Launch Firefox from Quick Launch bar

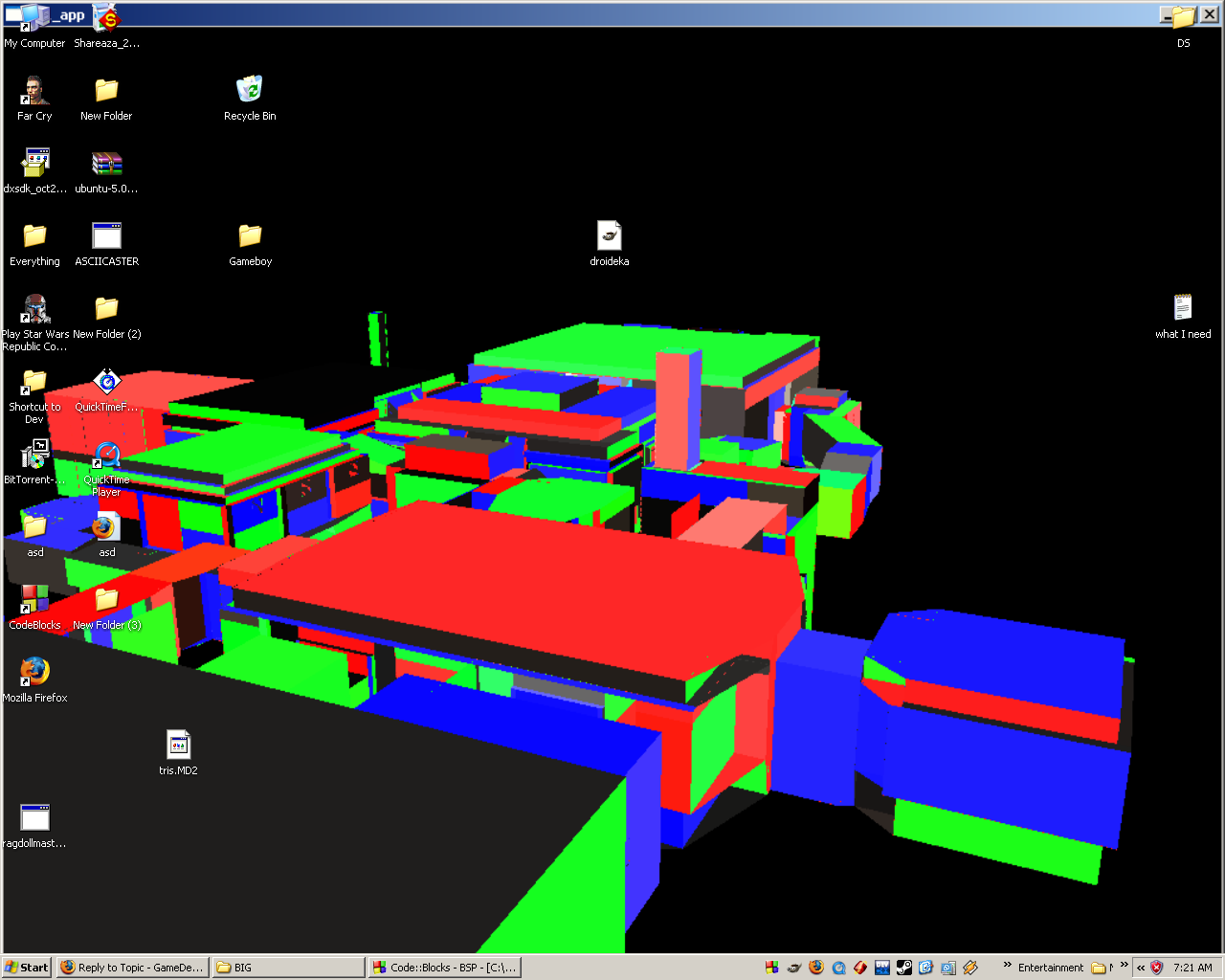(x=816, y=968)
